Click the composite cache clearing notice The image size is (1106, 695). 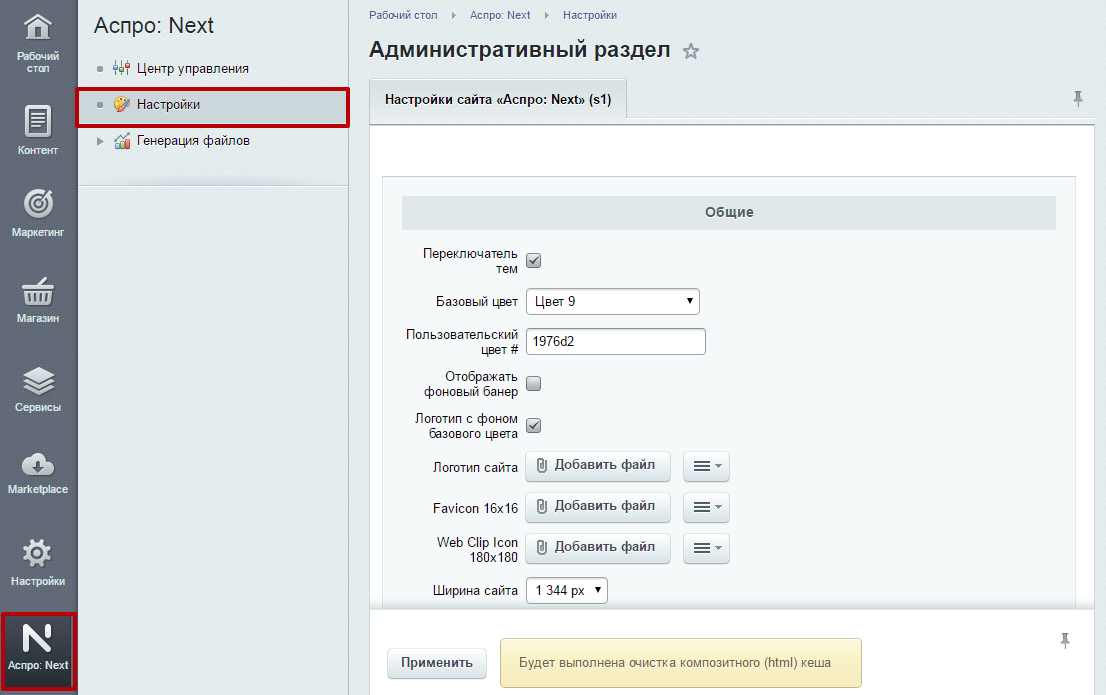click(681, 663)
